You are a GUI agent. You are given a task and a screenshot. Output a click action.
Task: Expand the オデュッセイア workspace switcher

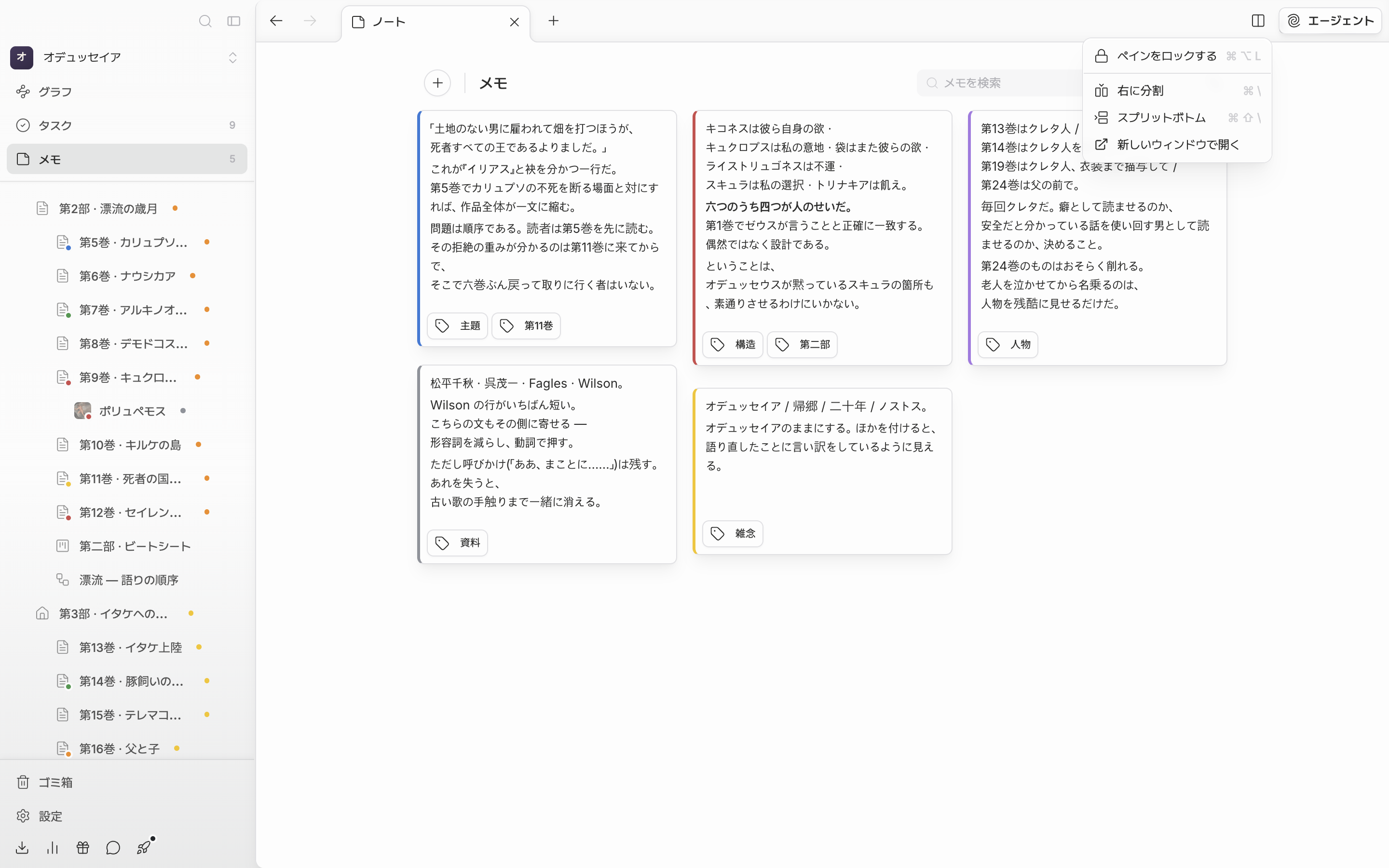pos(232,57)
